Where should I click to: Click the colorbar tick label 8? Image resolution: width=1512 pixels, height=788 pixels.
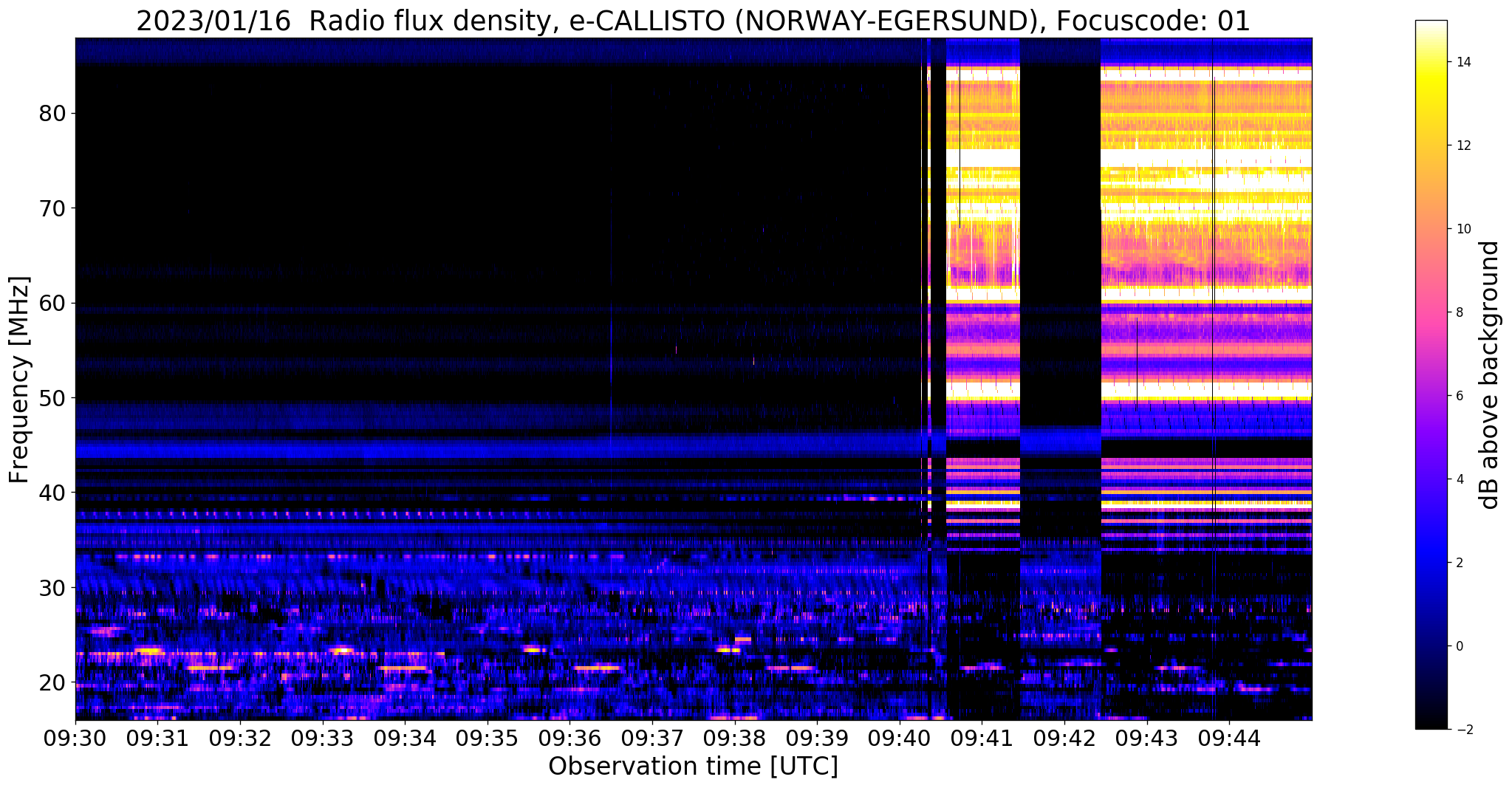click(x=1460, y=312)
